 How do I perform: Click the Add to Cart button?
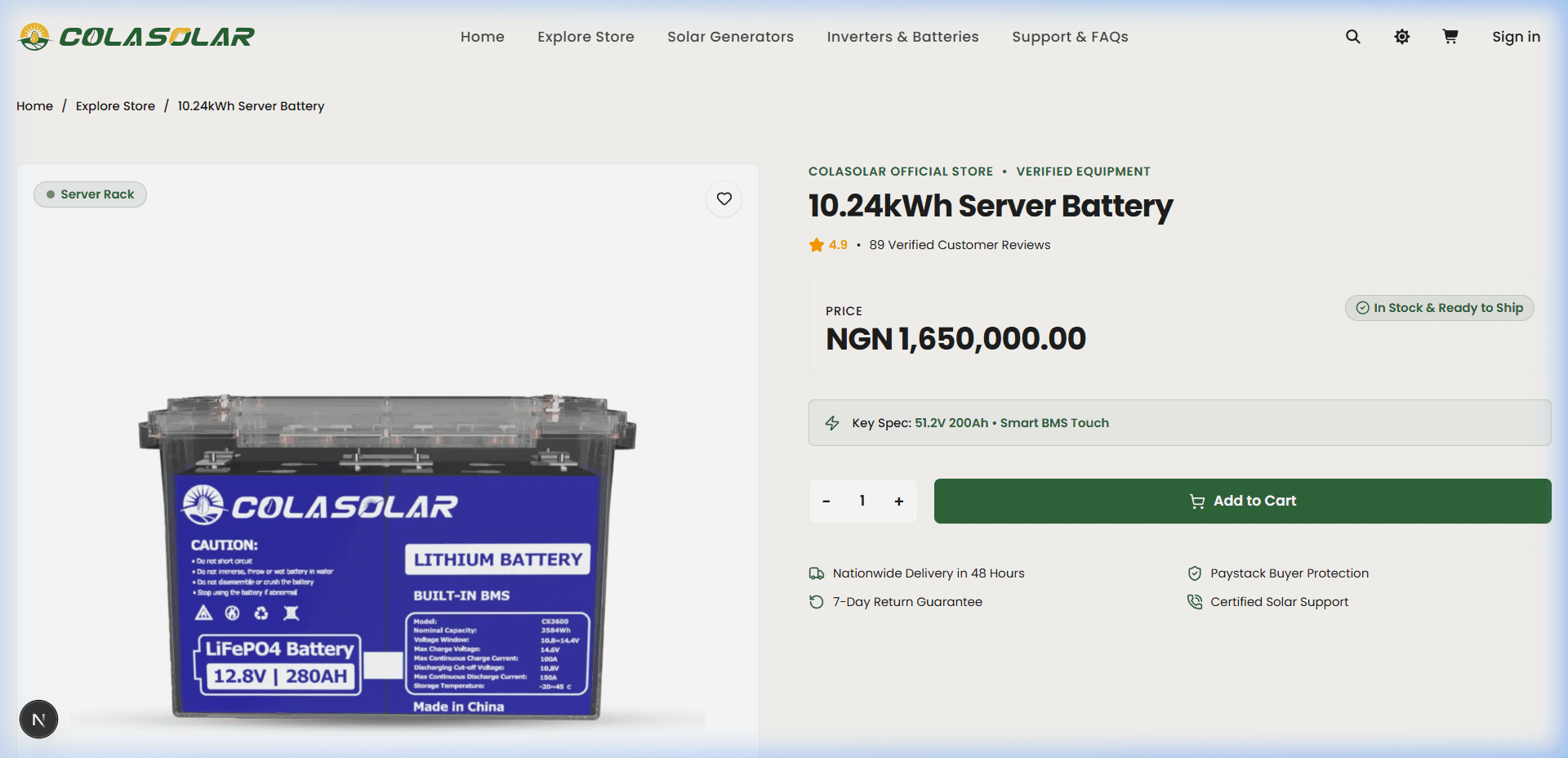[x=1242, y=501]
